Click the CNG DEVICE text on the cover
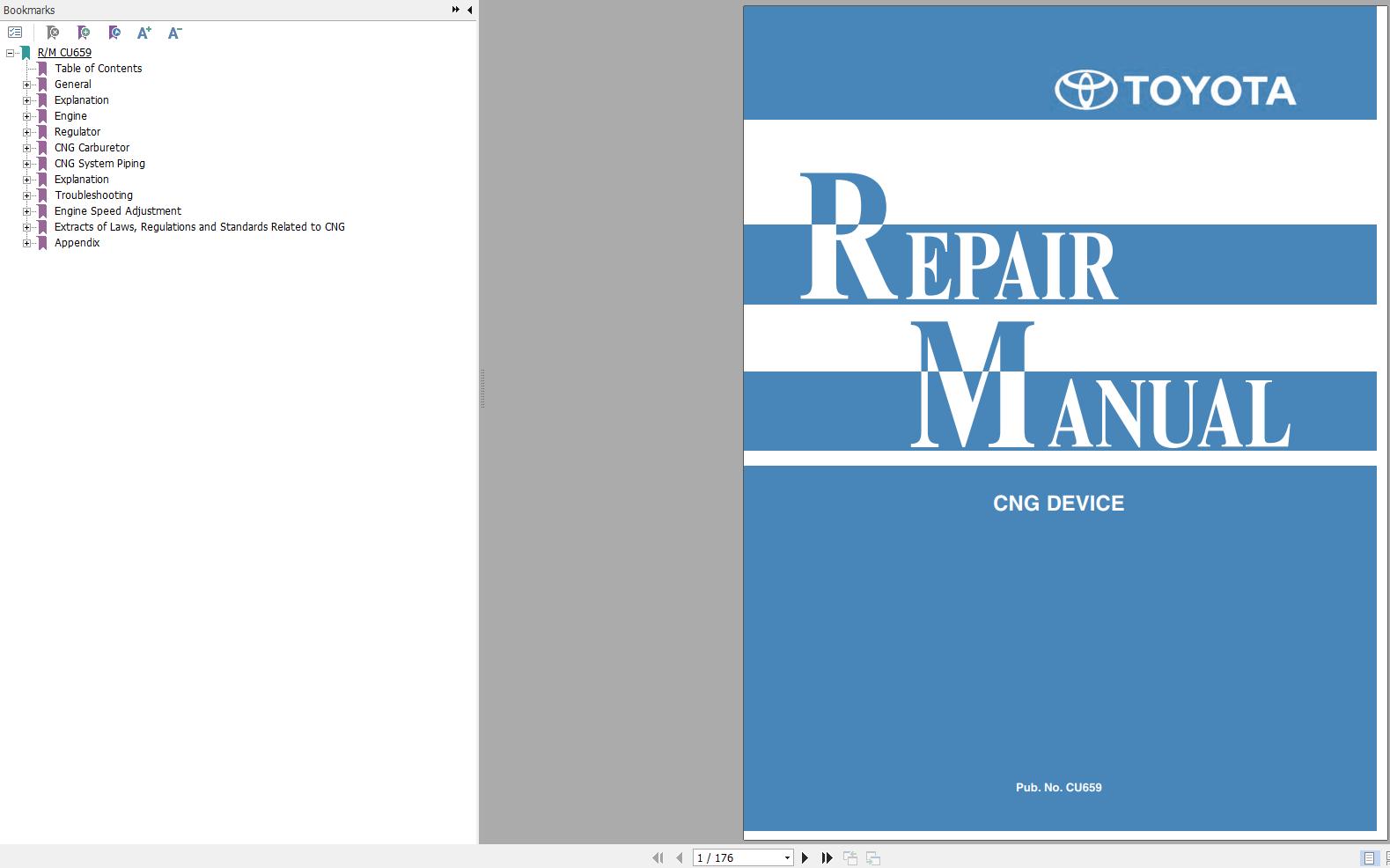Screen dimensions: 1390x868 (x=1058, y=504)
